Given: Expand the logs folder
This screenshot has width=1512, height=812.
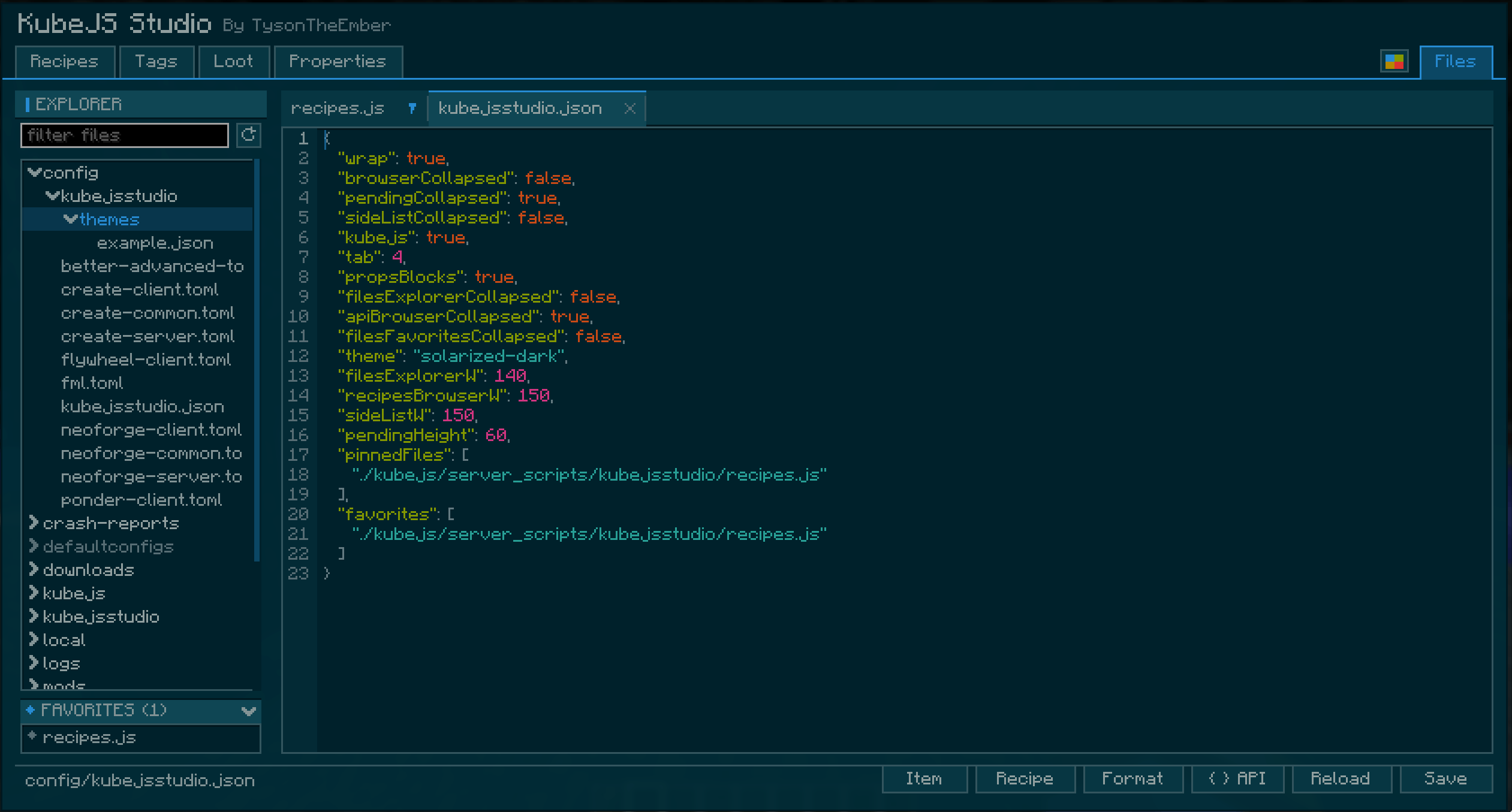Looking at the screenshot, I should (34, 663).
